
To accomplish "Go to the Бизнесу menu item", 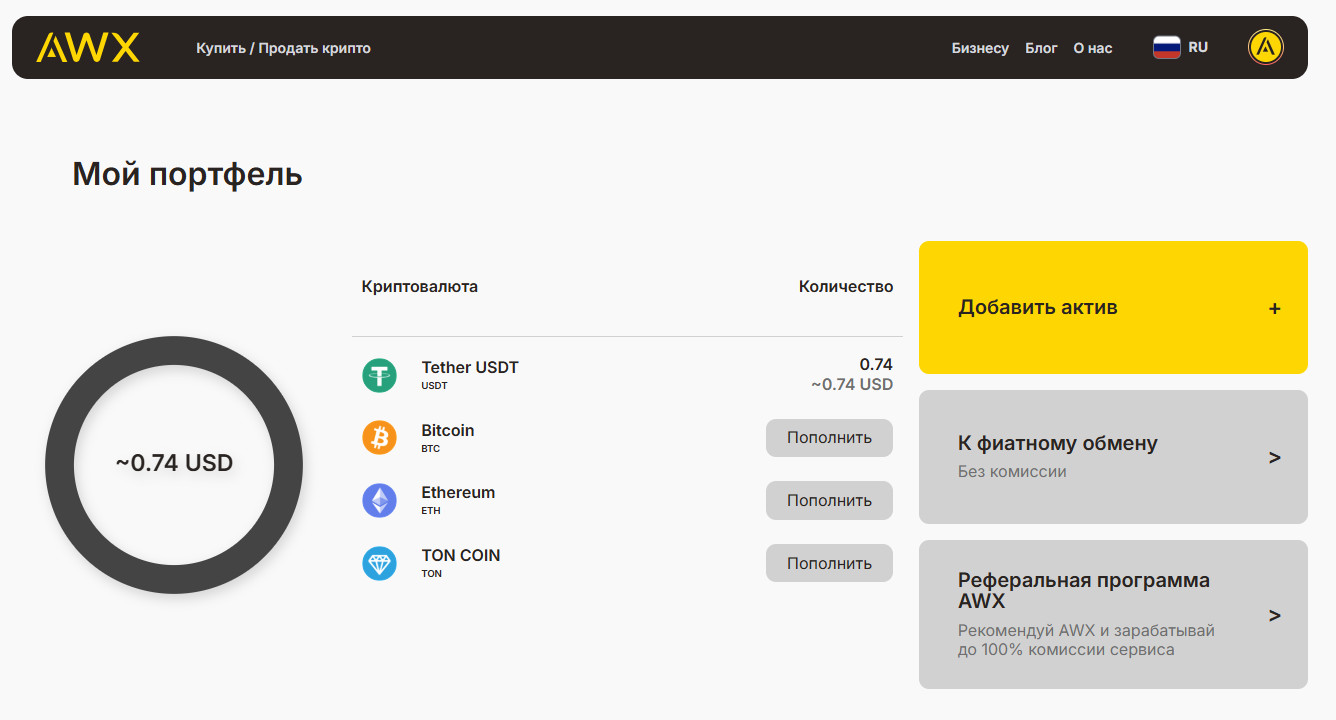I will tap(980, 48).
